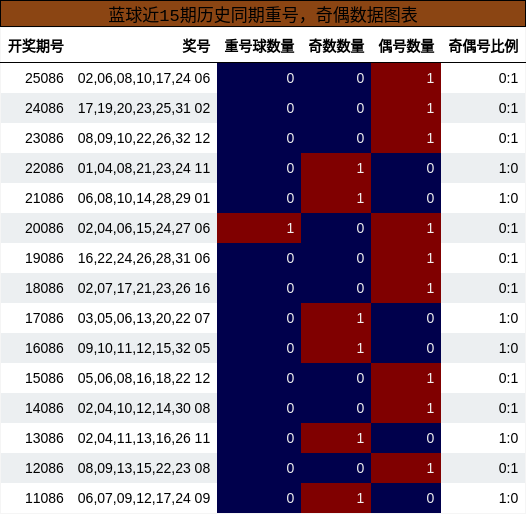
Task: Select winning numbers 09,10,11,12,15,32 05
Action: (x=144, y=348)
